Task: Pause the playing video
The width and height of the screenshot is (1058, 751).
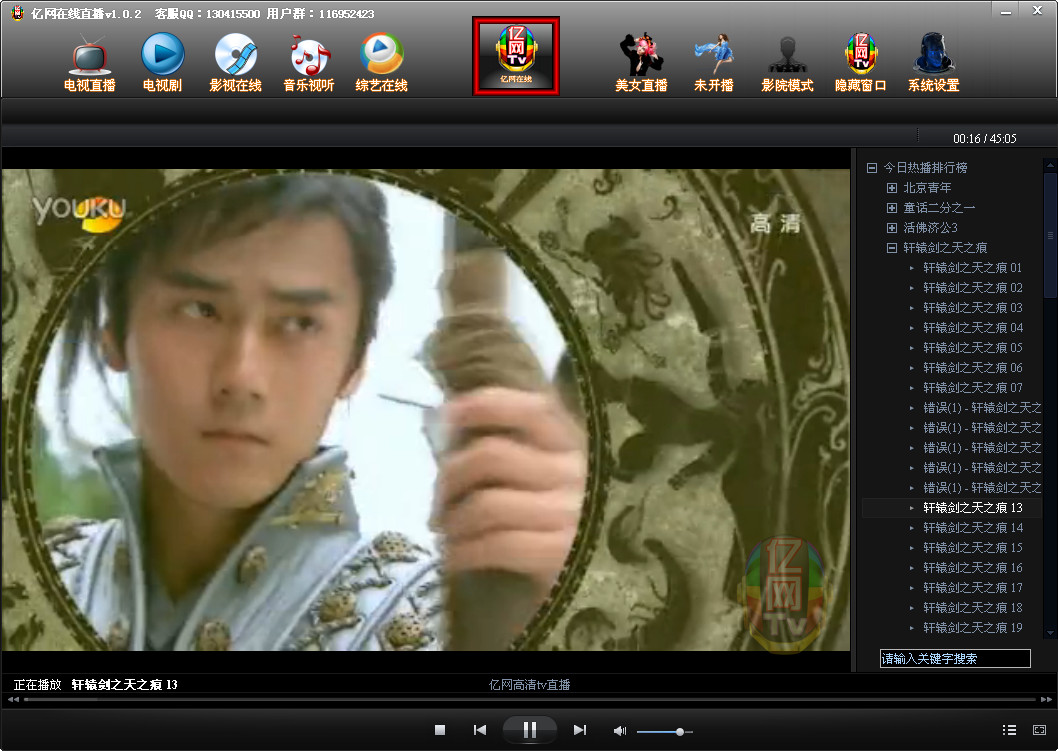Action: pyautogui.click(x=530, y=729)
